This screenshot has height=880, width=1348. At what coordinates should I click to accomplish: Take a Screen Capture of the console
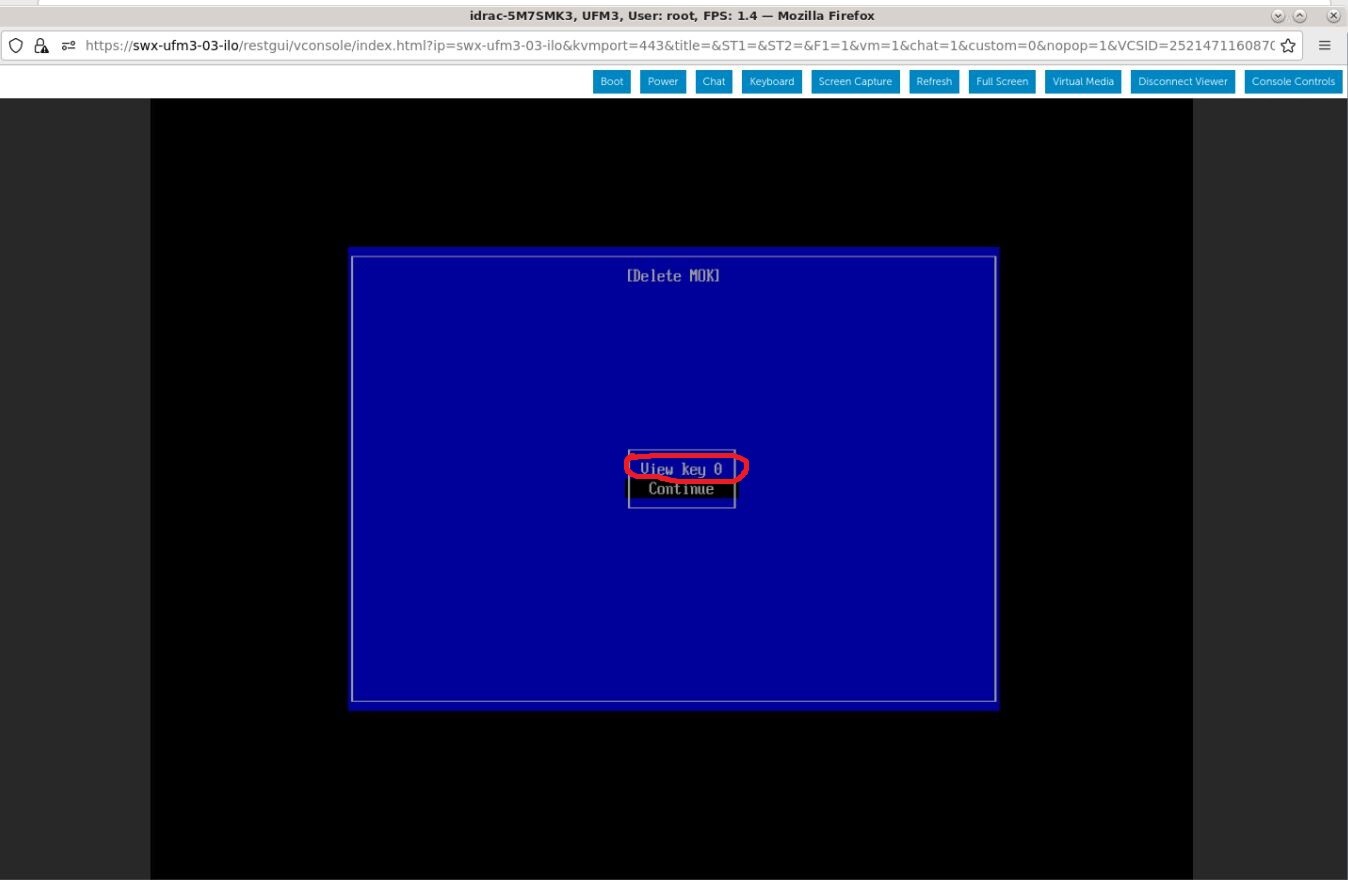tap(855, 81)
